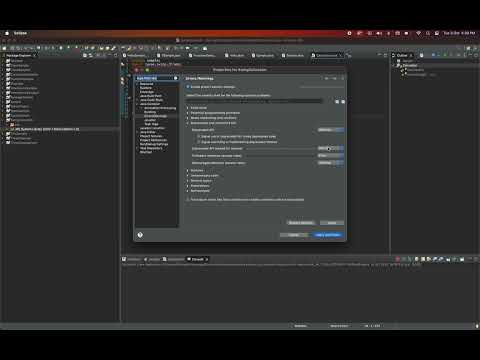The image size is (480, 360).
Task: Open the Eclipse menu in menu bar
Action: (x=20, y=33)
